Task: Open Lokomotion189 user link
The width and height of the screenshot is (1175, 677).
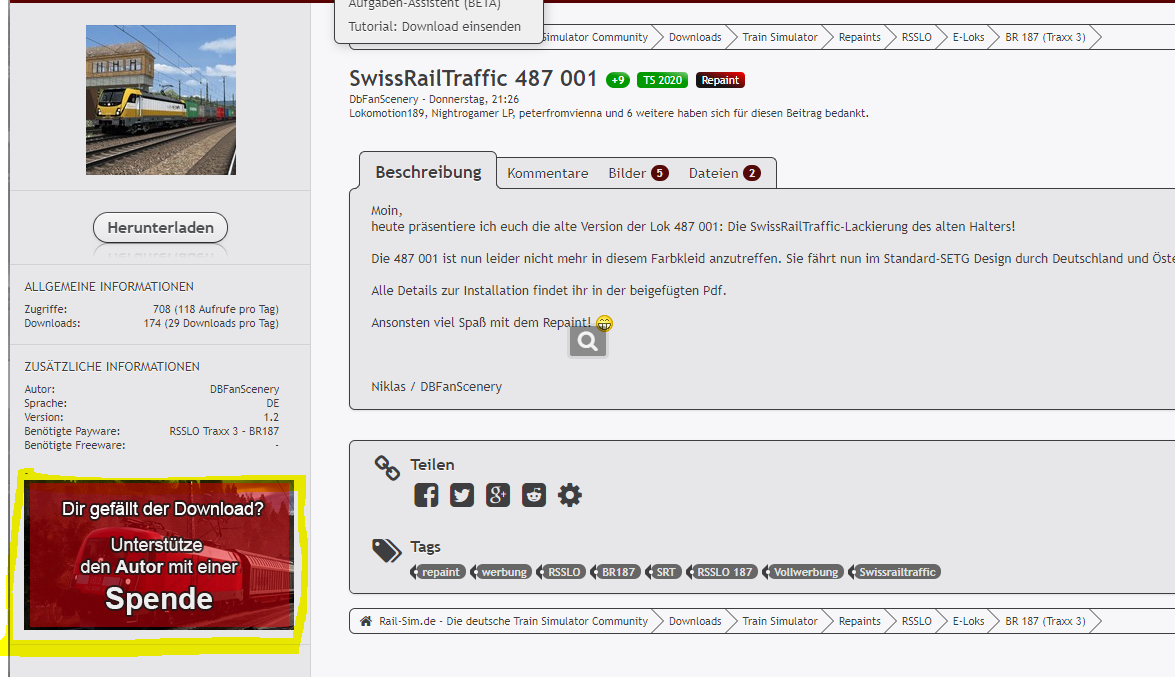Action: 387,113
